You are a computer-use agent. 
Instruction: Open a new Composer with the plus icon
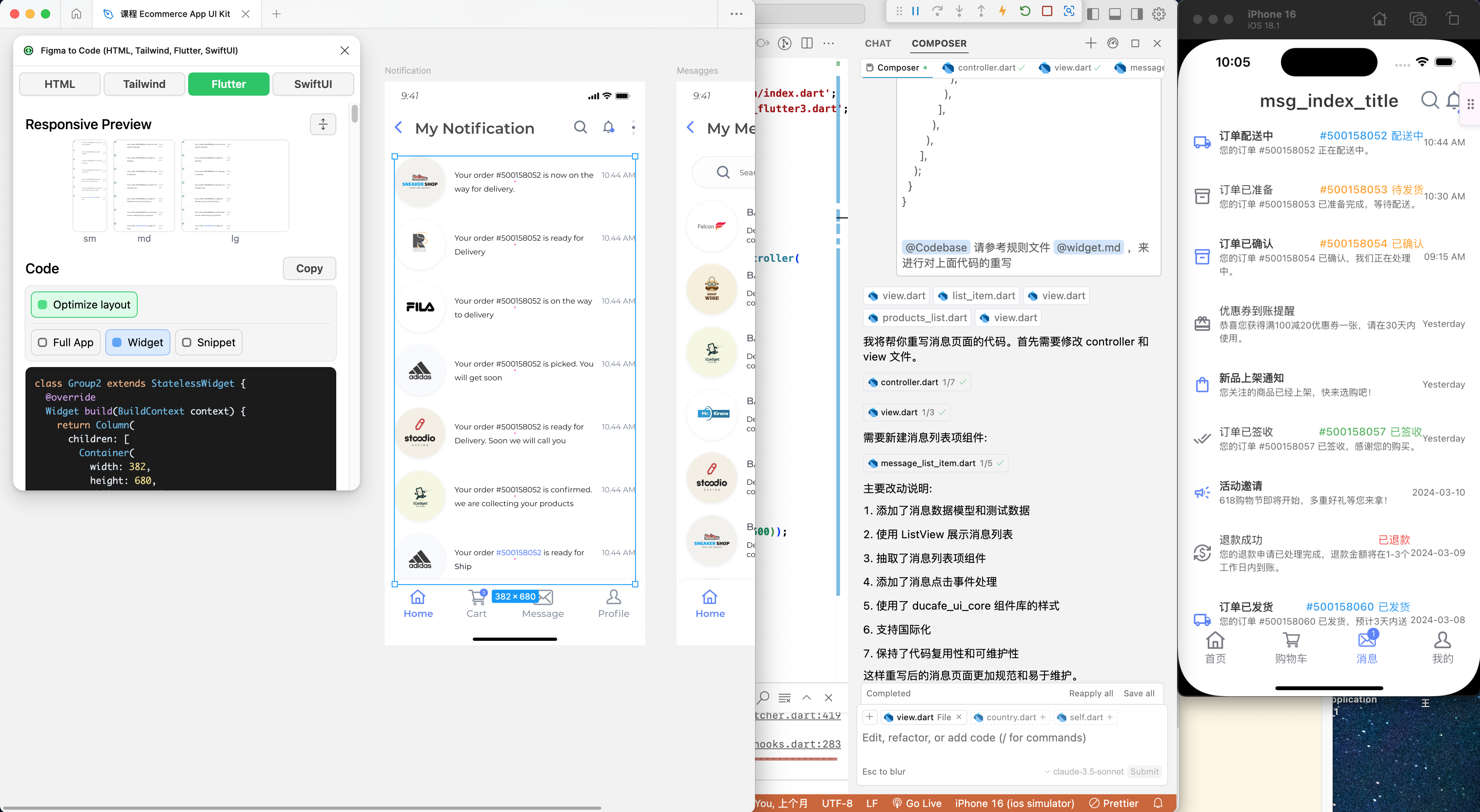(1091, 43)
